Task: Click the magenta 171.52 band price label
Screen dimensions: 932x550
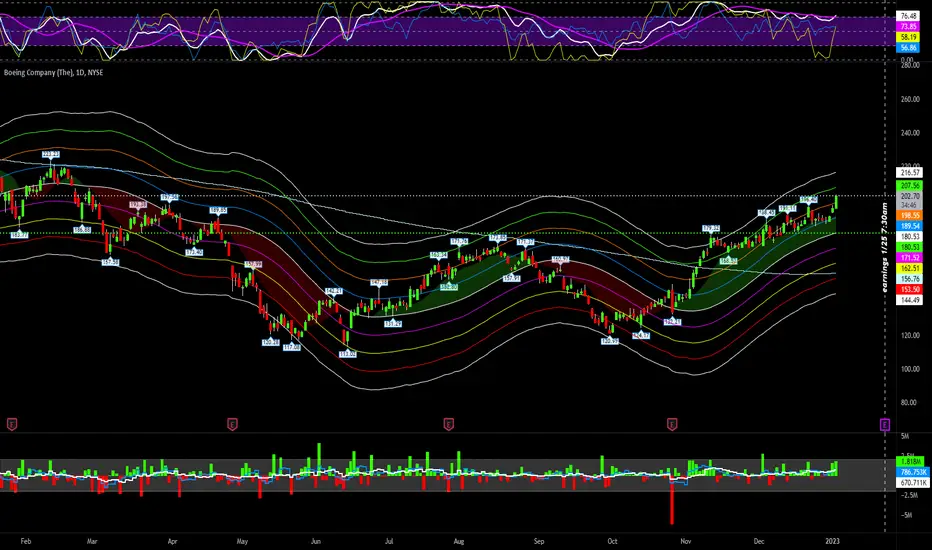Action: click(x=910, y=257)
